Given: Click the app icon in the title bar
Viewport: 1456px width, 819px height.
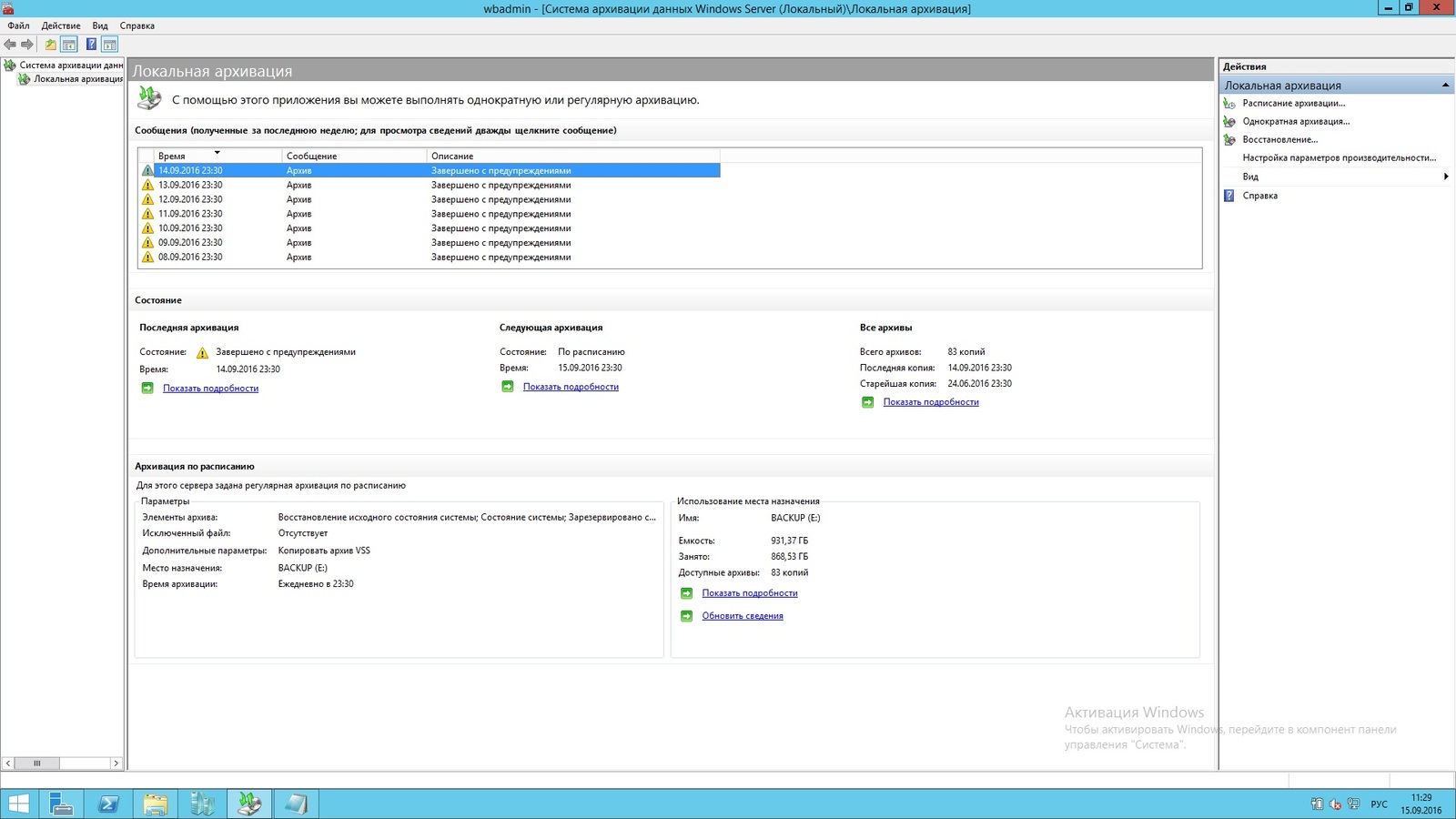Looking at the screenshot, I should 8,8.
